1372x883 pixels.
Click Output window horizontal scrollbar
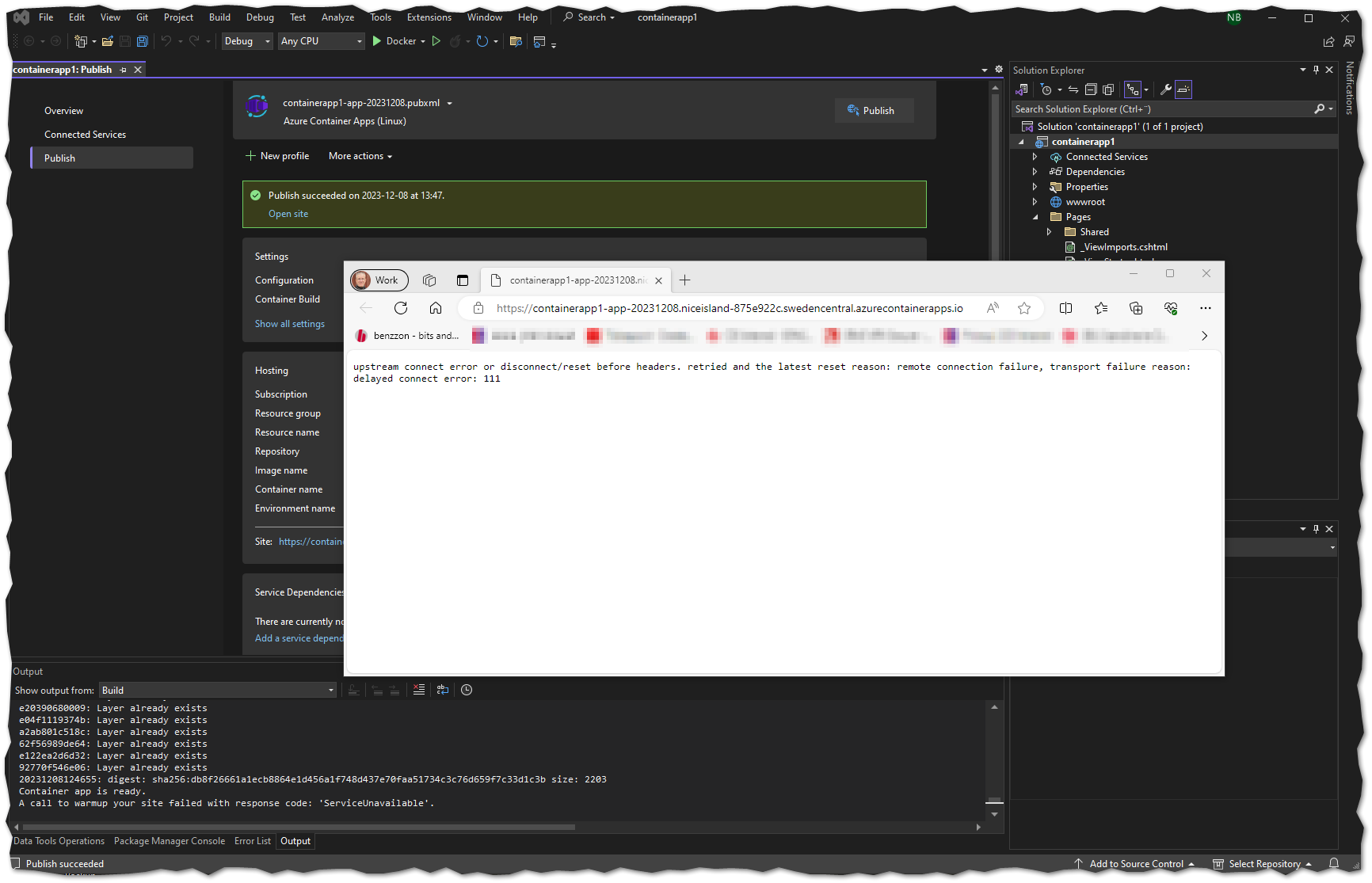pyautogui.click(x=298, y=827)
